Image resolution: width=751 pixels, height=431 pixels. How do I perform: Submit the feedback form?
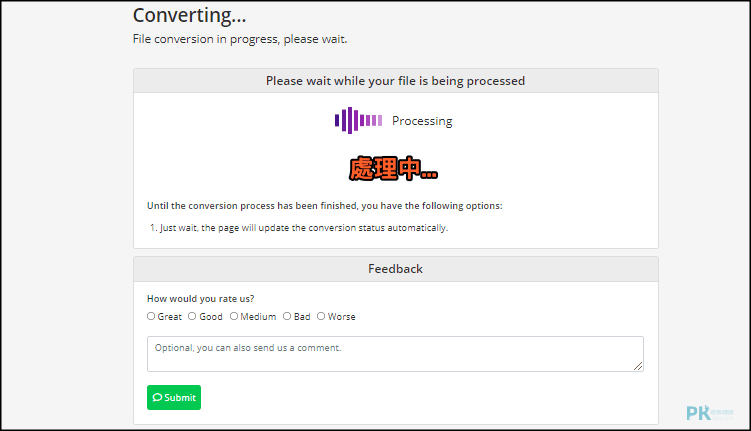click(174, 397)
